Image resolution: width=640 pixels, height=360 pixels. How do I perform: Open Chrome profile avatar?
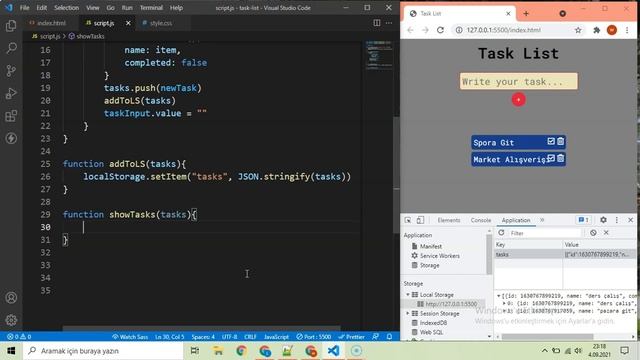pyautogui.click(x=611, y=30)
